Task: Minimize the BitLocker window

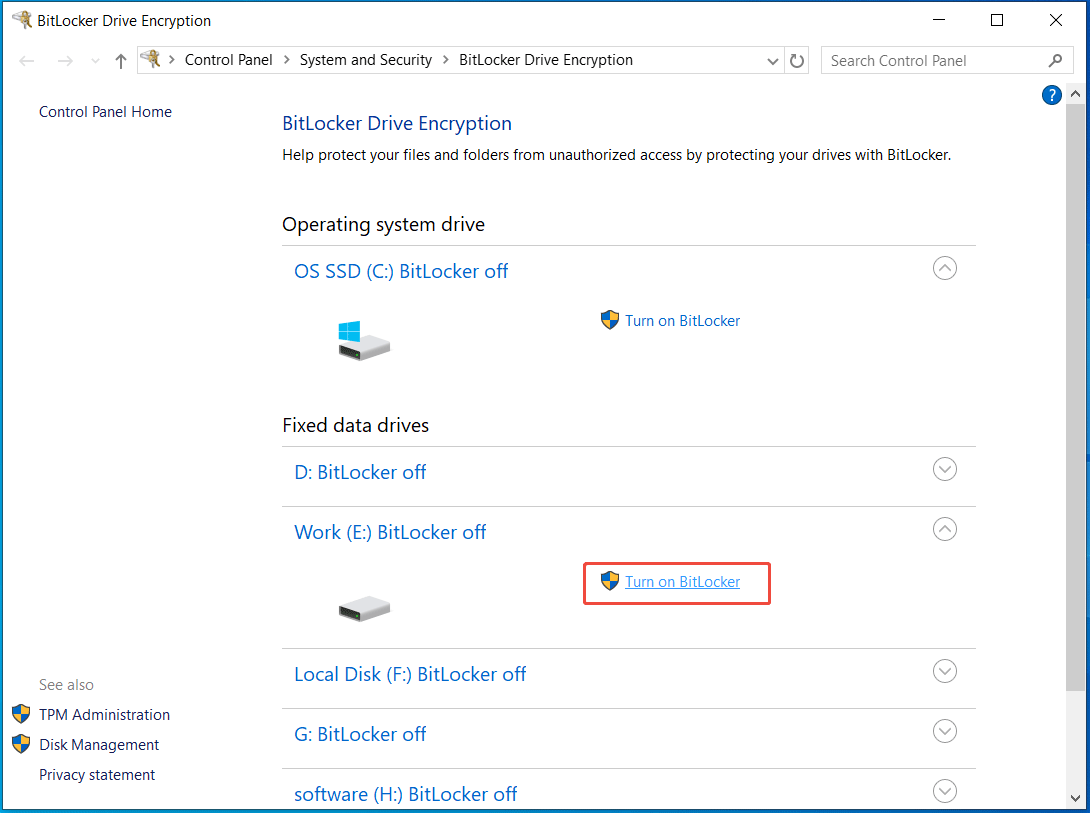Action: [938, 20]
